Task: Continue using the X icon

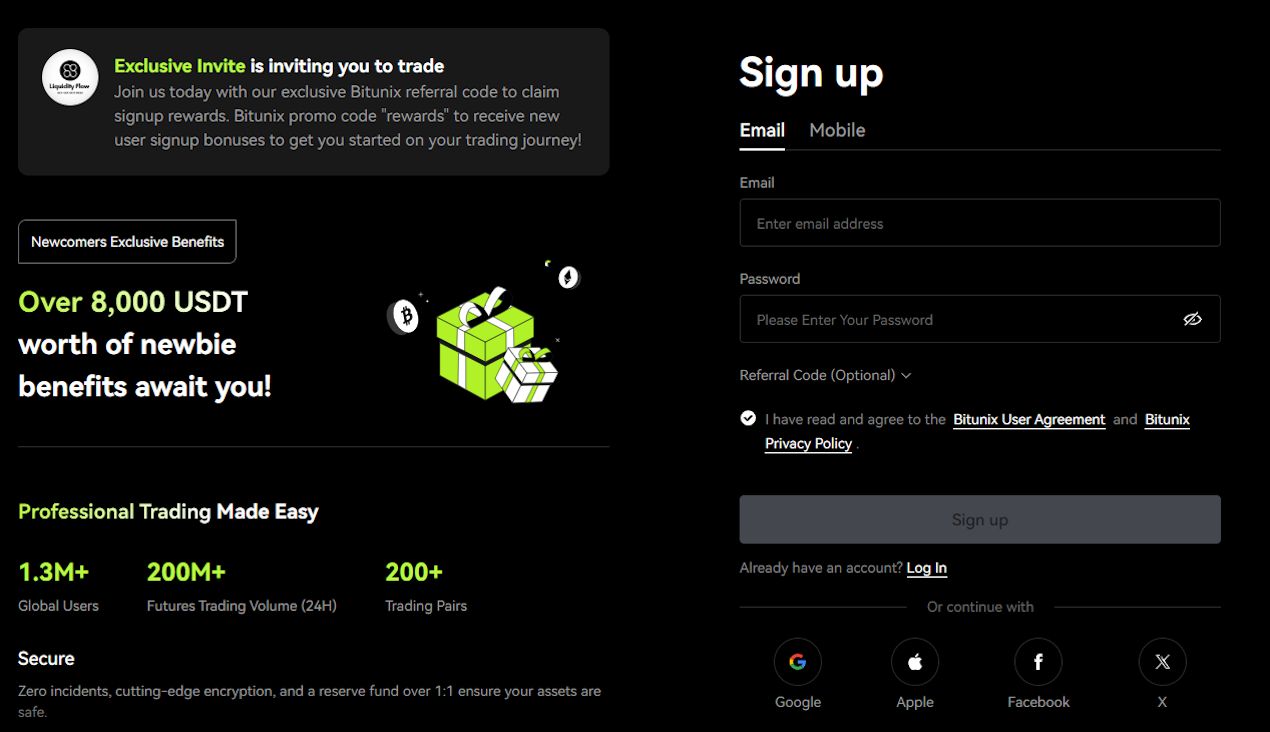Action: pyautogui.click(x=1162, y=661)
